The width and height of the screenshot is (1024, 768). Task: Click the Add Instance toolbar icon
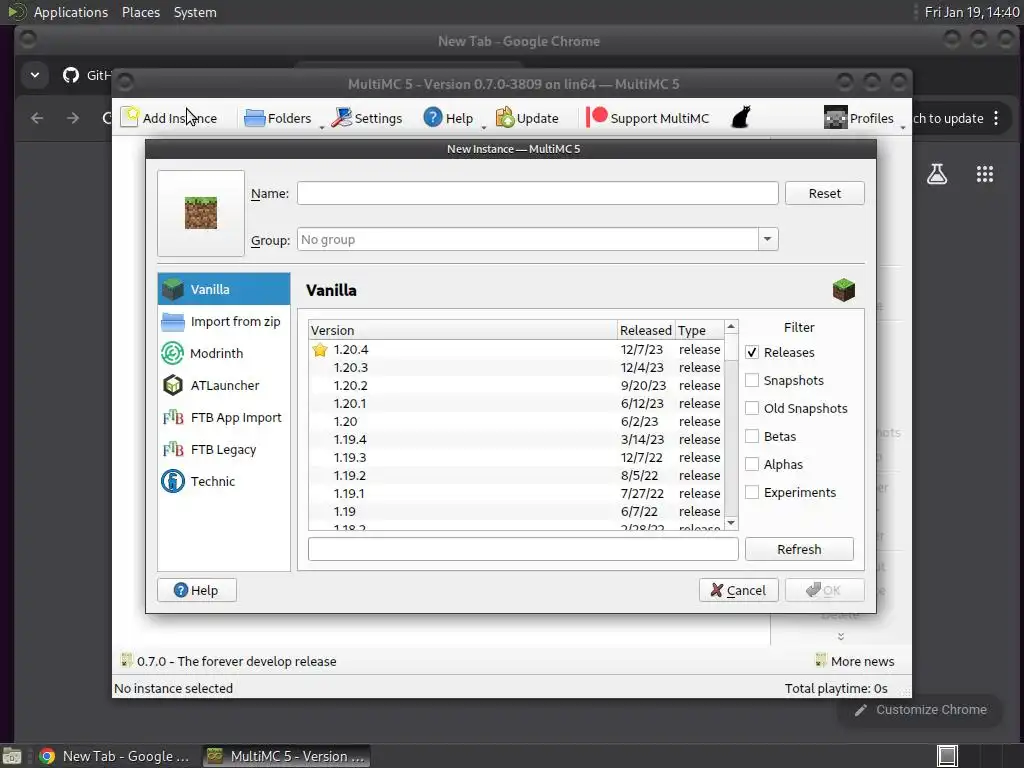point(130,118)
